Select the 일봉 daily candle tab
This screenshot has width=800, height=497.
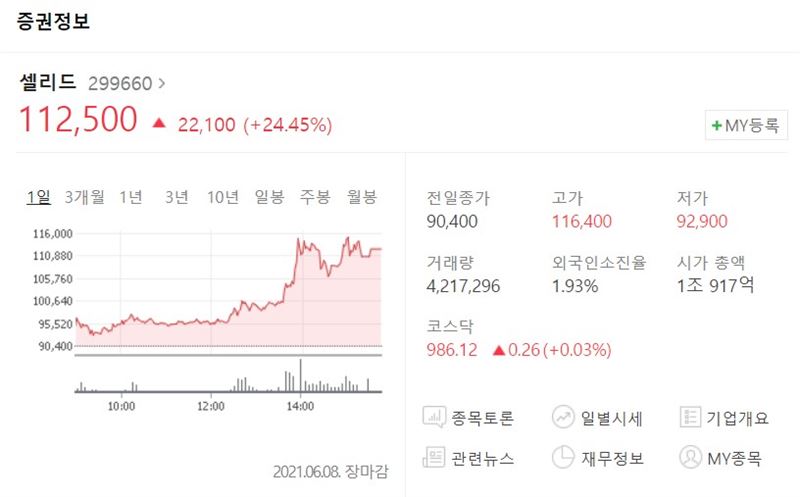[x=270, y=197]
